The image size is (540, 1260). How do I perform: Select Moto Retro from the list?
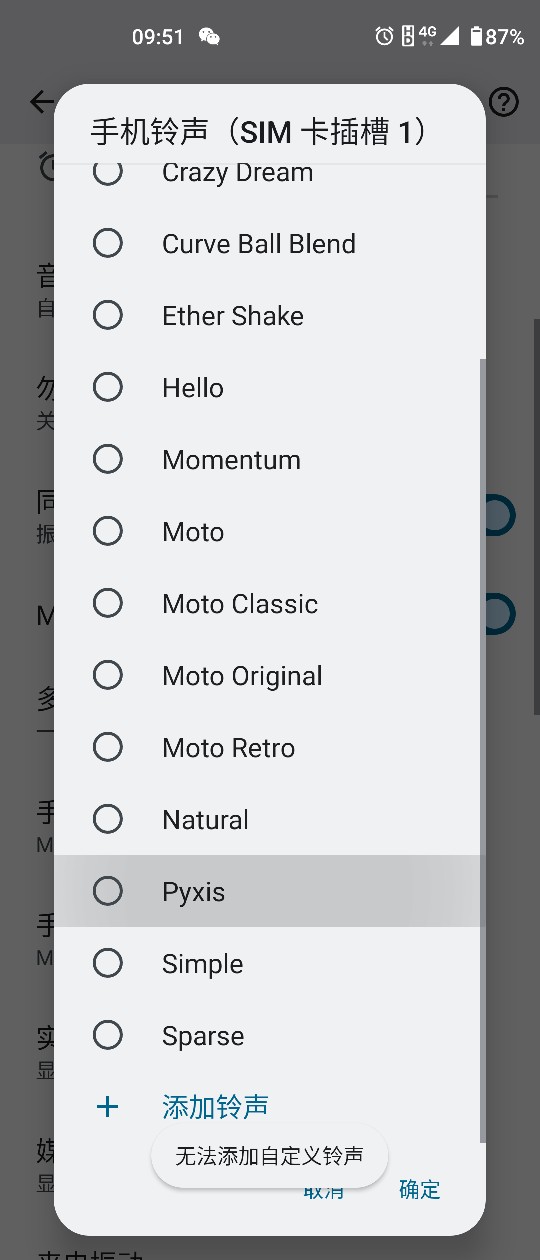(x=267, y=747)
